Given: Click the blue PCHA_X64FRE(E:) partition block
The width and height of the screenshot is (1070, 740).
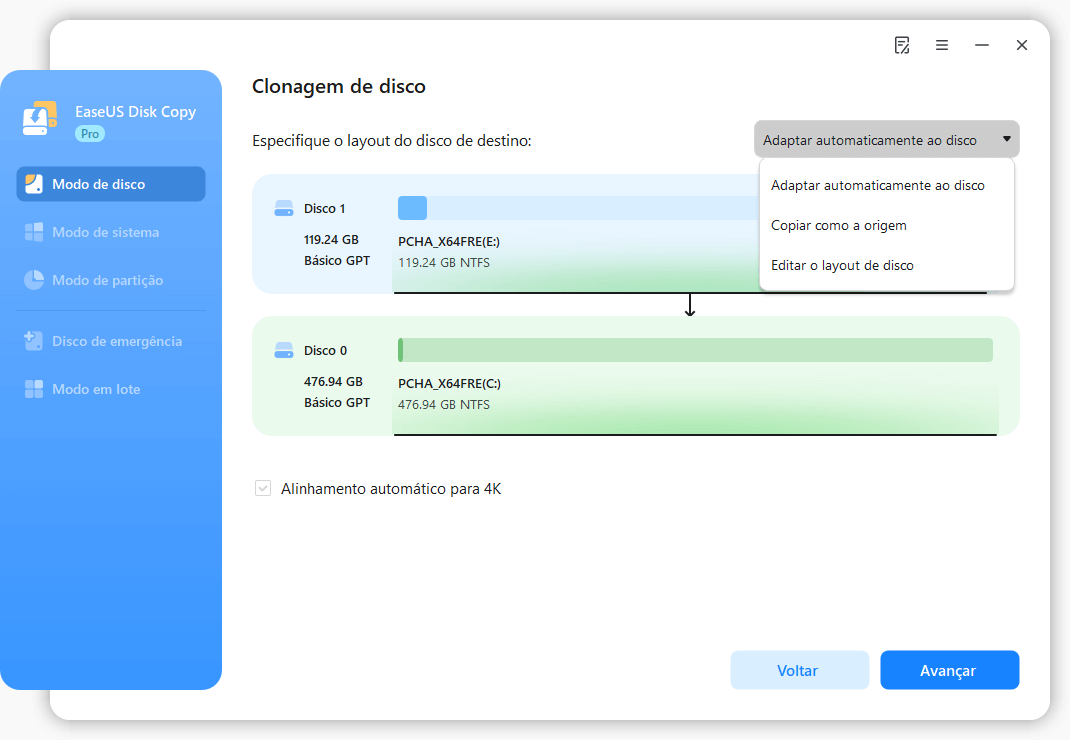Looking at the screenshot, I should (x=412, y=208).
